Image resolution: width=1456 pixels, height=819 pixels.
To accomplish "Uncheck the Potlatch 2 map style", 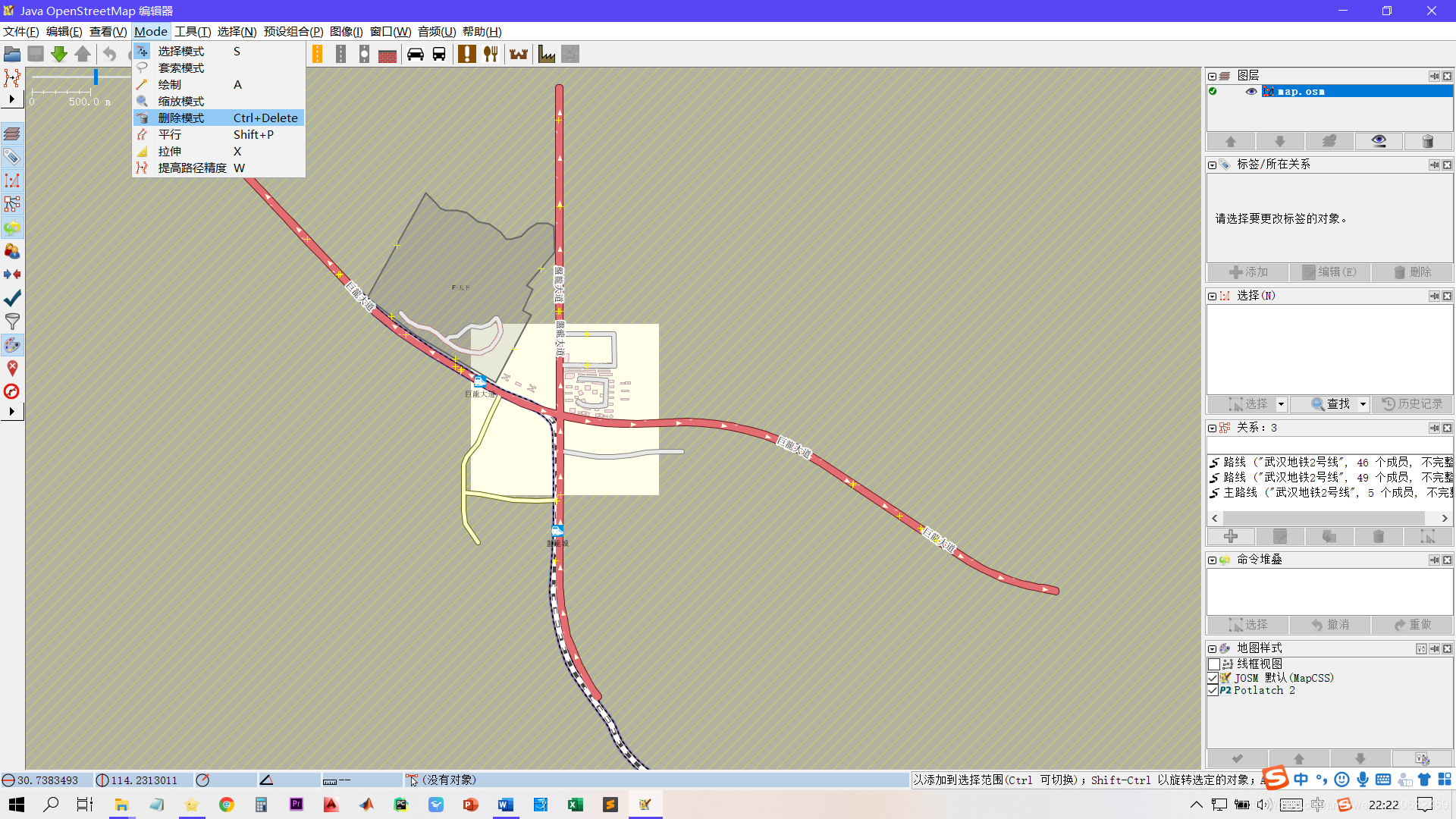I will coord(1213,691).
